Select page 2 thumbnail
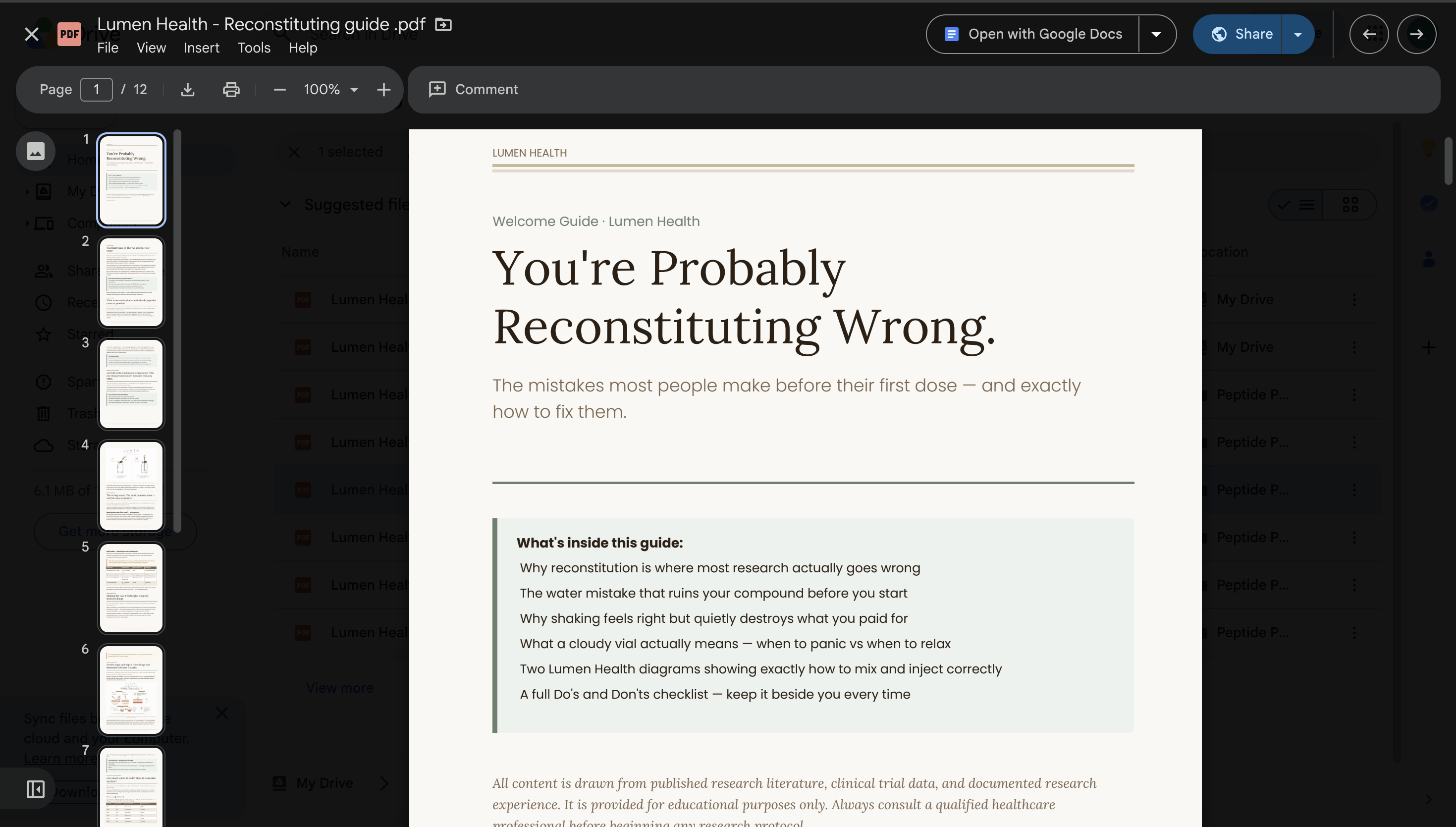This screenshot has height=827, width=1456. click(x=131, y=282)
